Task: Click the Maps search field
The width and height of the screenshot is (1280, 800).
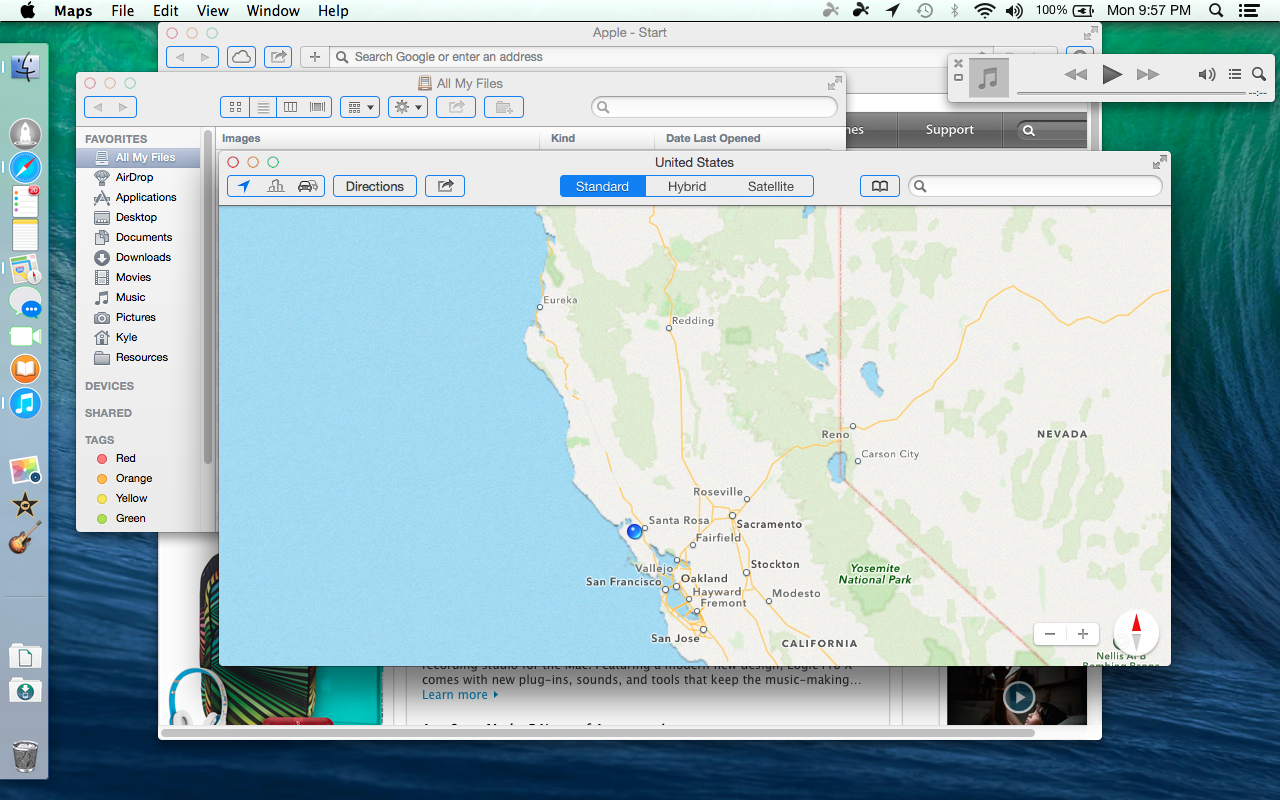Action: pyautogui.click(x=1035, y=186)
